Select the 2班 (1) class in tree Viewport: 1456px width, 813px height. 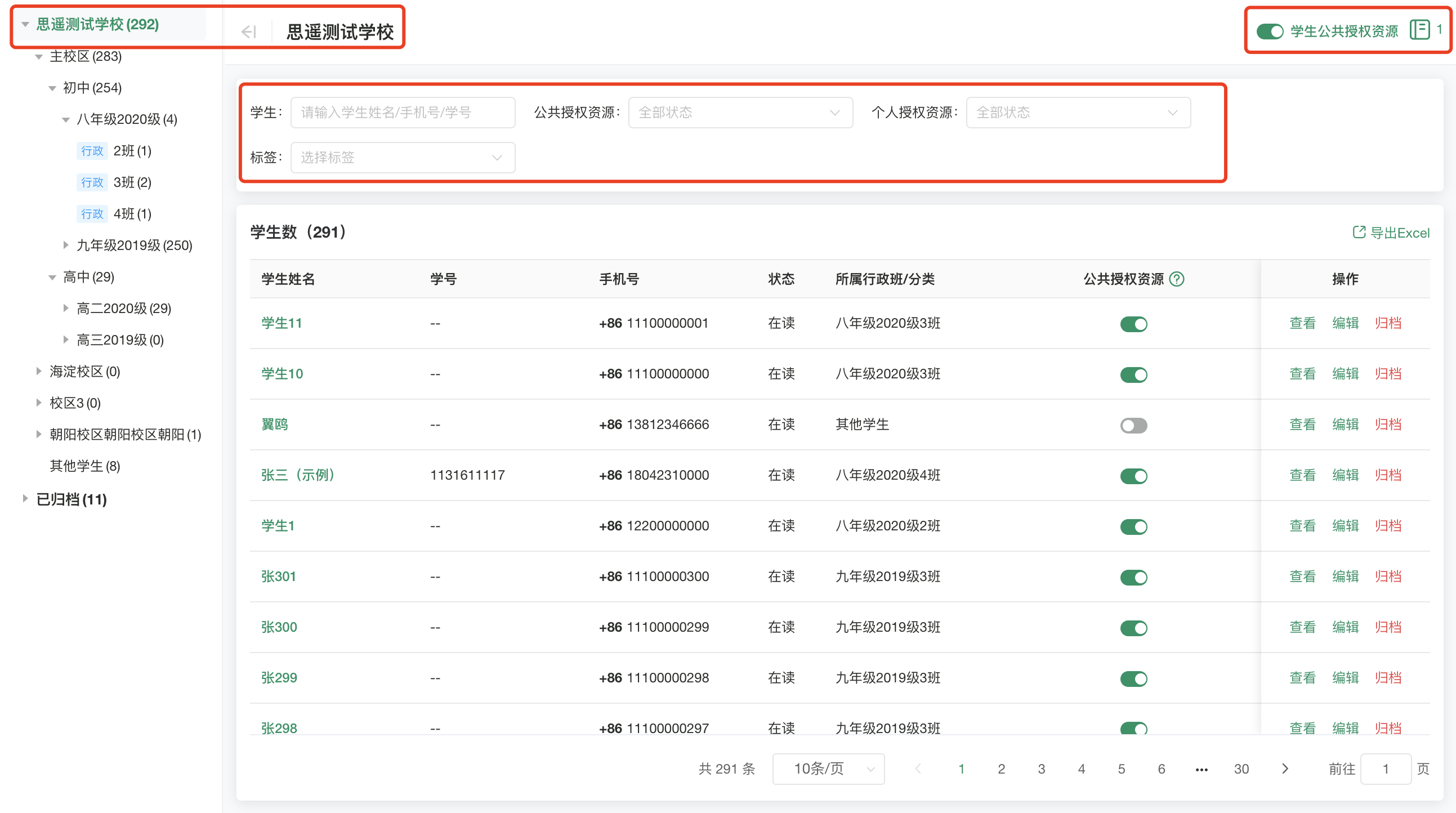tap(132, 151)
